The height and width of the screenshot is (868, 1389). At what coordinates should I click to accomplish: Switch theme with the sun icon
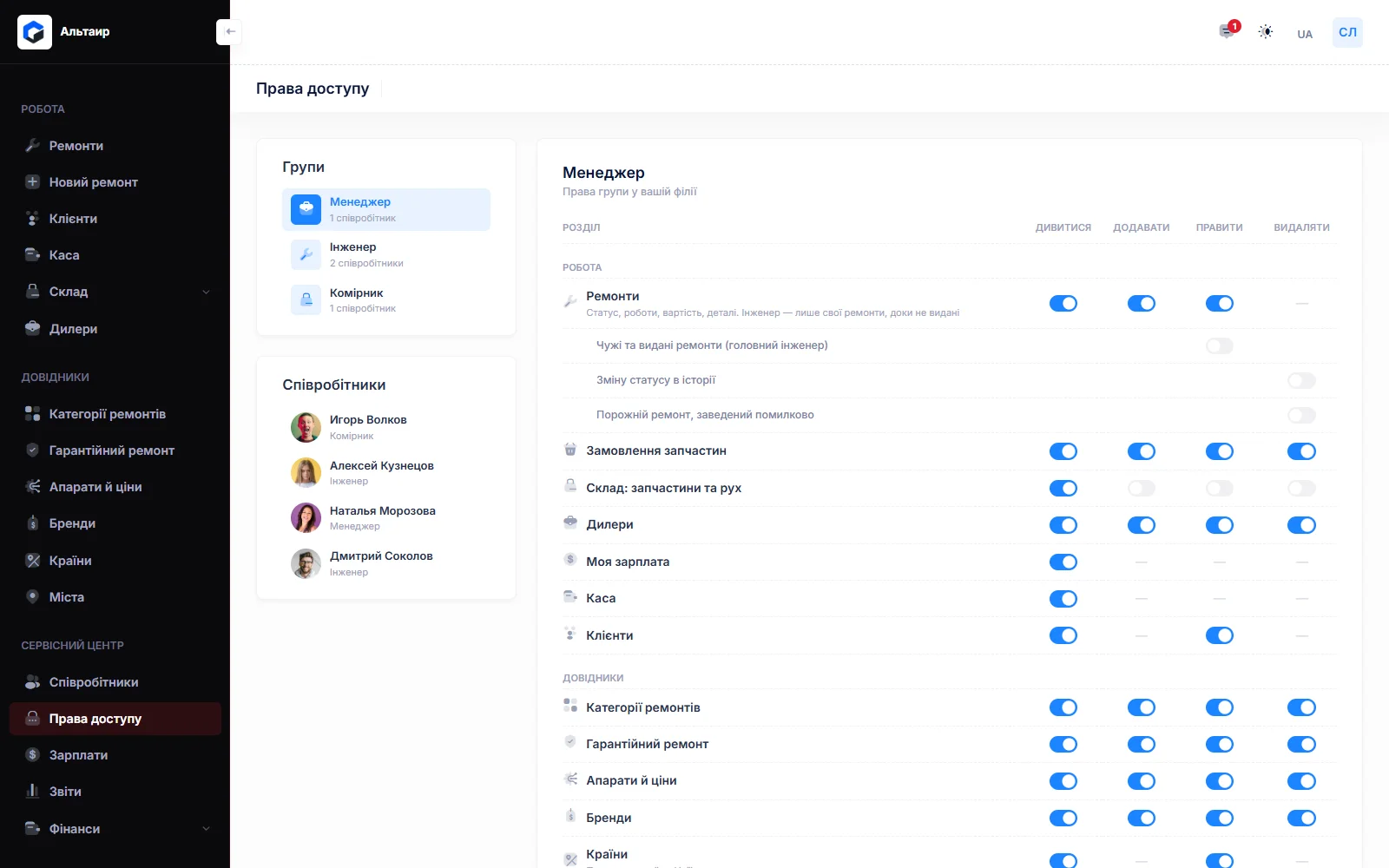coord(1266,32)
